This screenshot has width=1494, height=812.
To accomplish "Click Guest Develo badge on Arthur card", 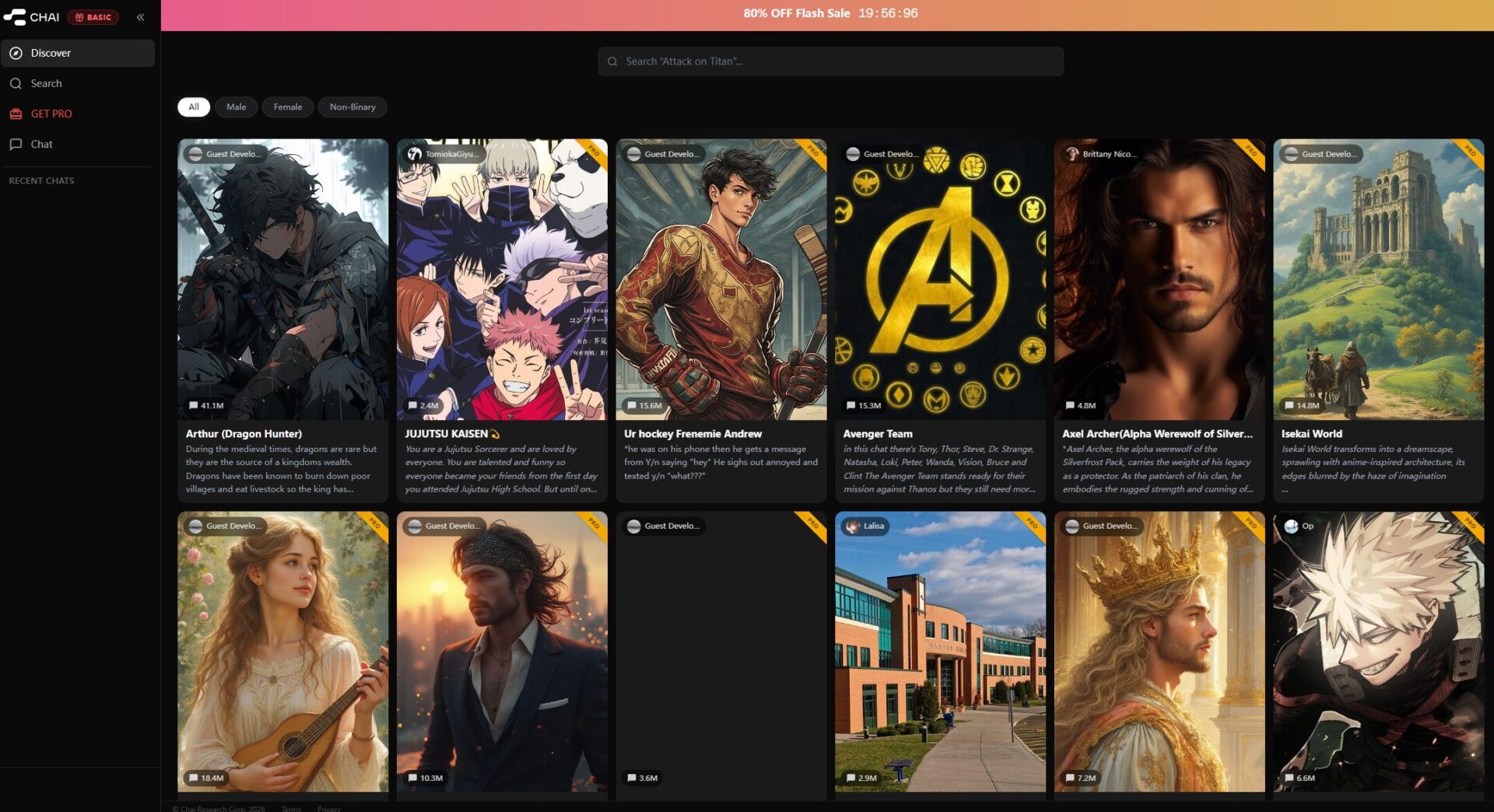I will tap(225, 154).
